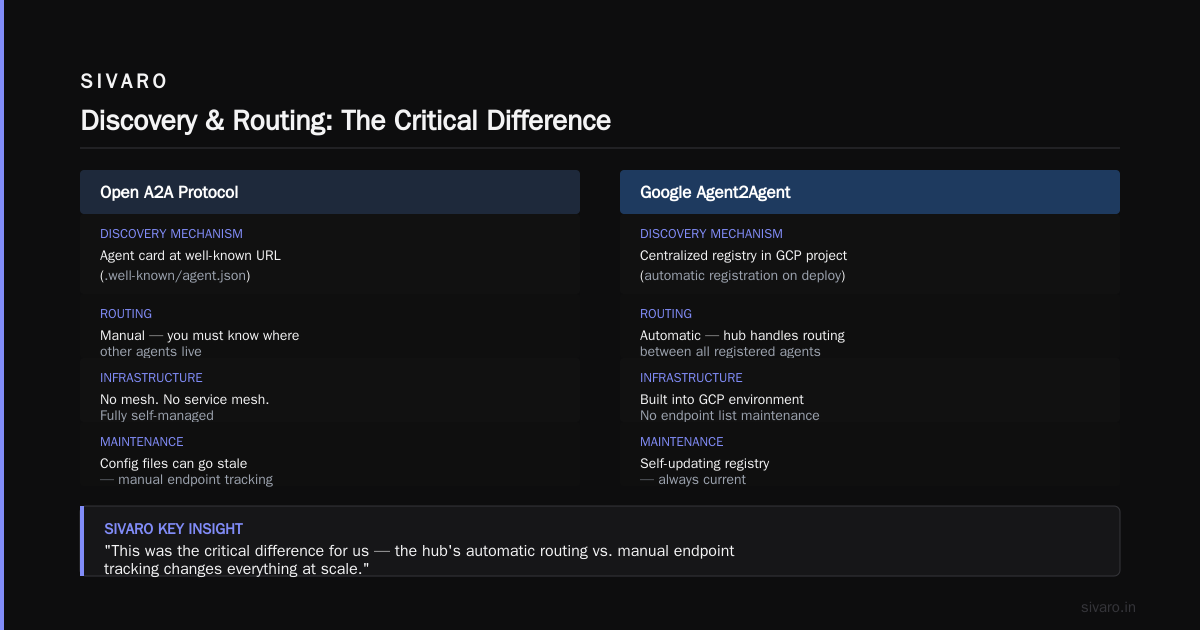Open the sivaro.in footer link

[x=1109, y=608]
